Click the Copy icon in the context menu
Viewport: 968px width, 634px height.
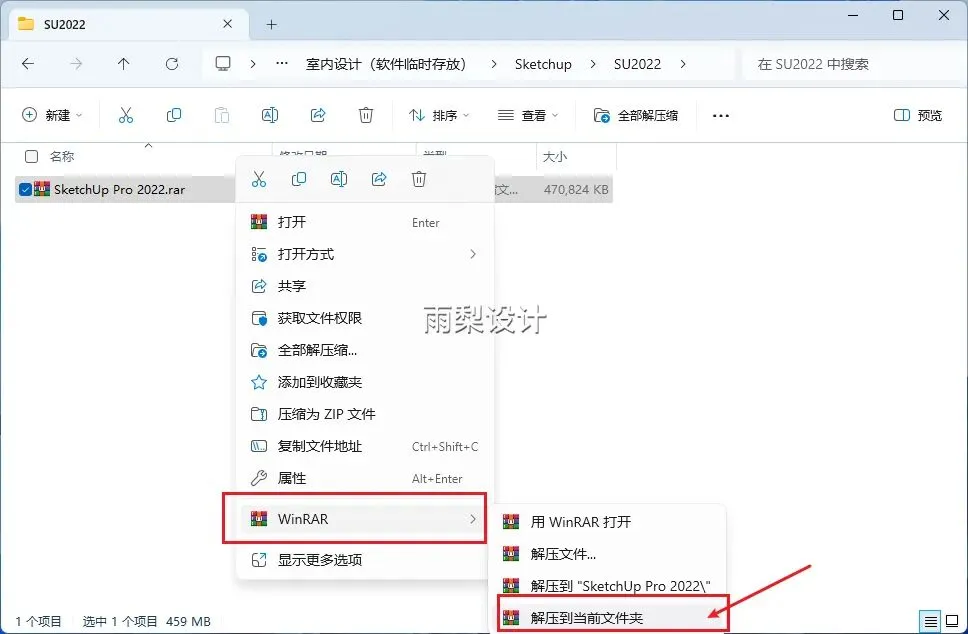pyautogui.click(x=299, y=180)
